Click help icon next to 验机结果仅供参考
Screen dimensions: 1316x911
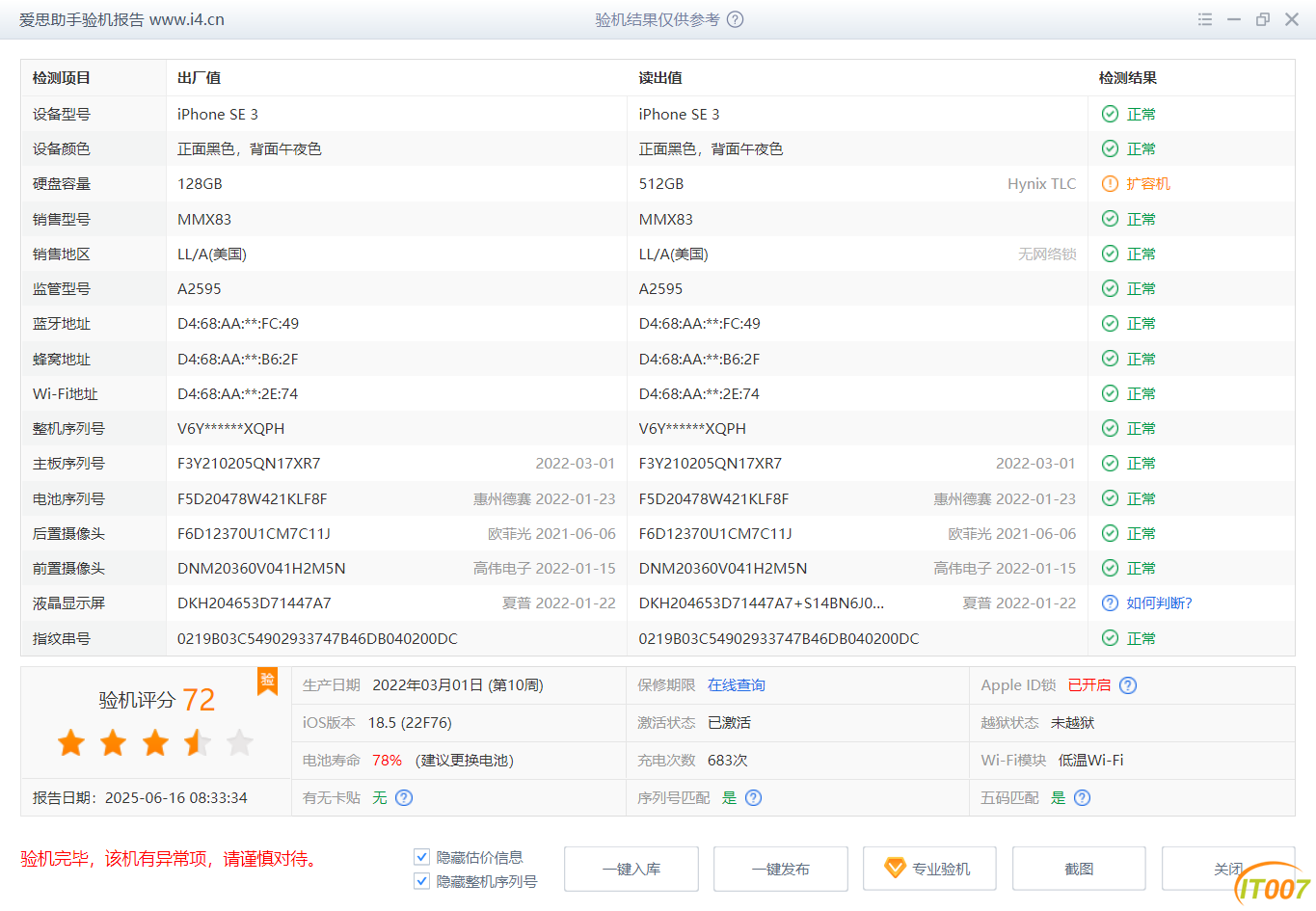click(736, 19)
